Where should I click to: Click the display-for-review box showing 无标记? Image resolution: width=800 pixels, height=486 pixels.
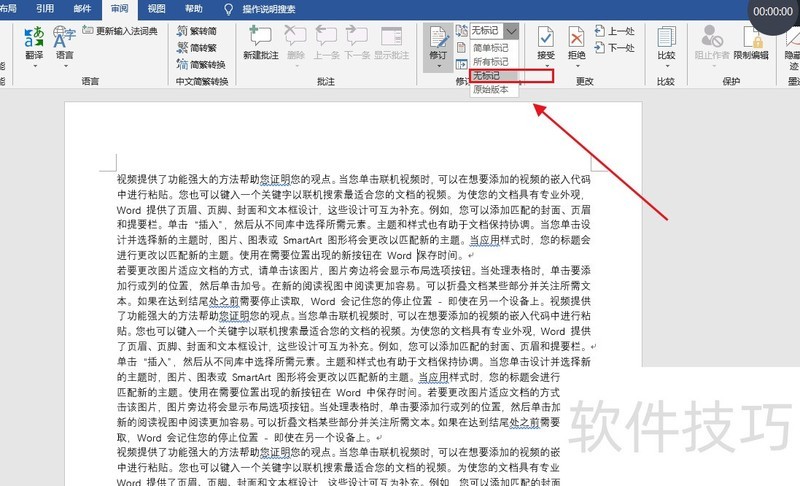click(486, 31)
